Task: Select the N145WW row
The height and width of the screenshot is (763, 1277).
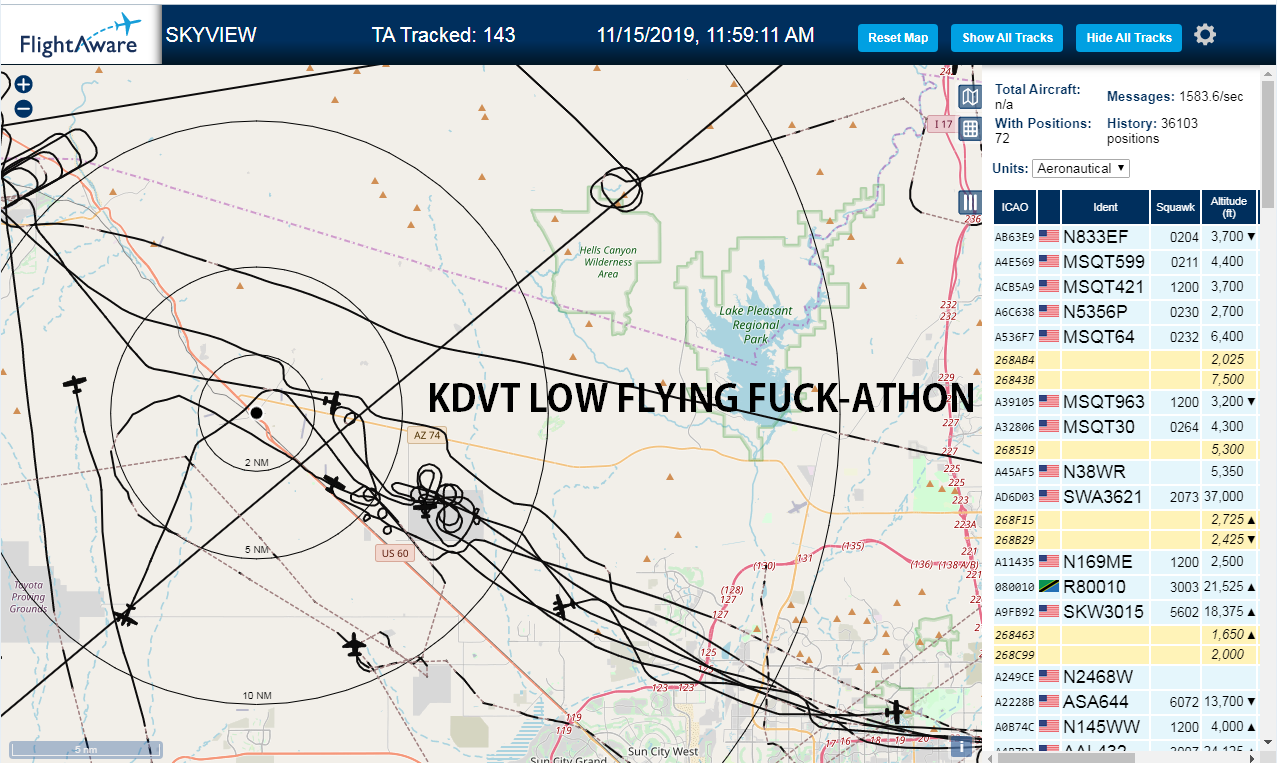Action: click(1126, 726)
